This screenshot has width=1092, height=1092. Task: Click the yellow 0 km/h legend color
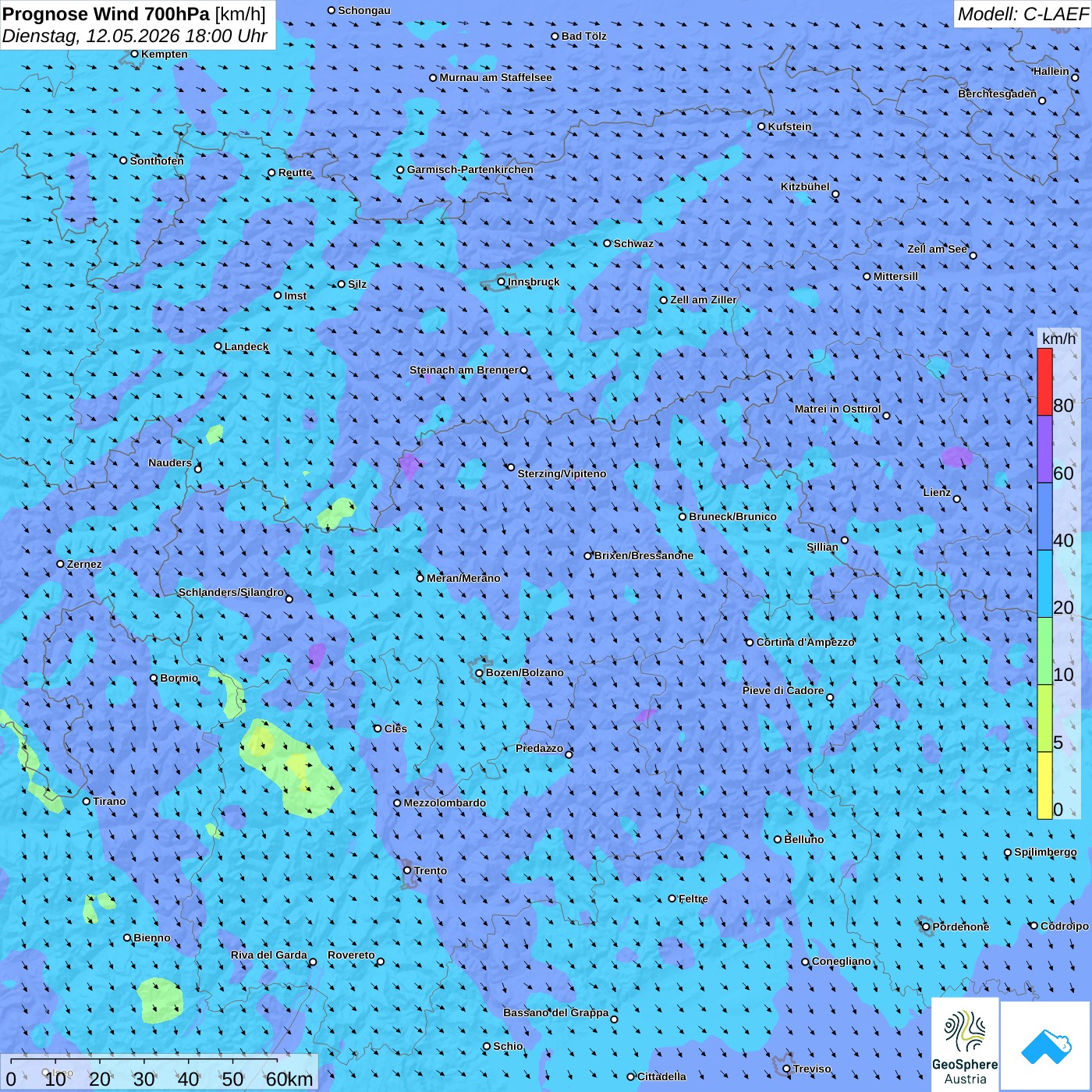tap(1044, 785)
